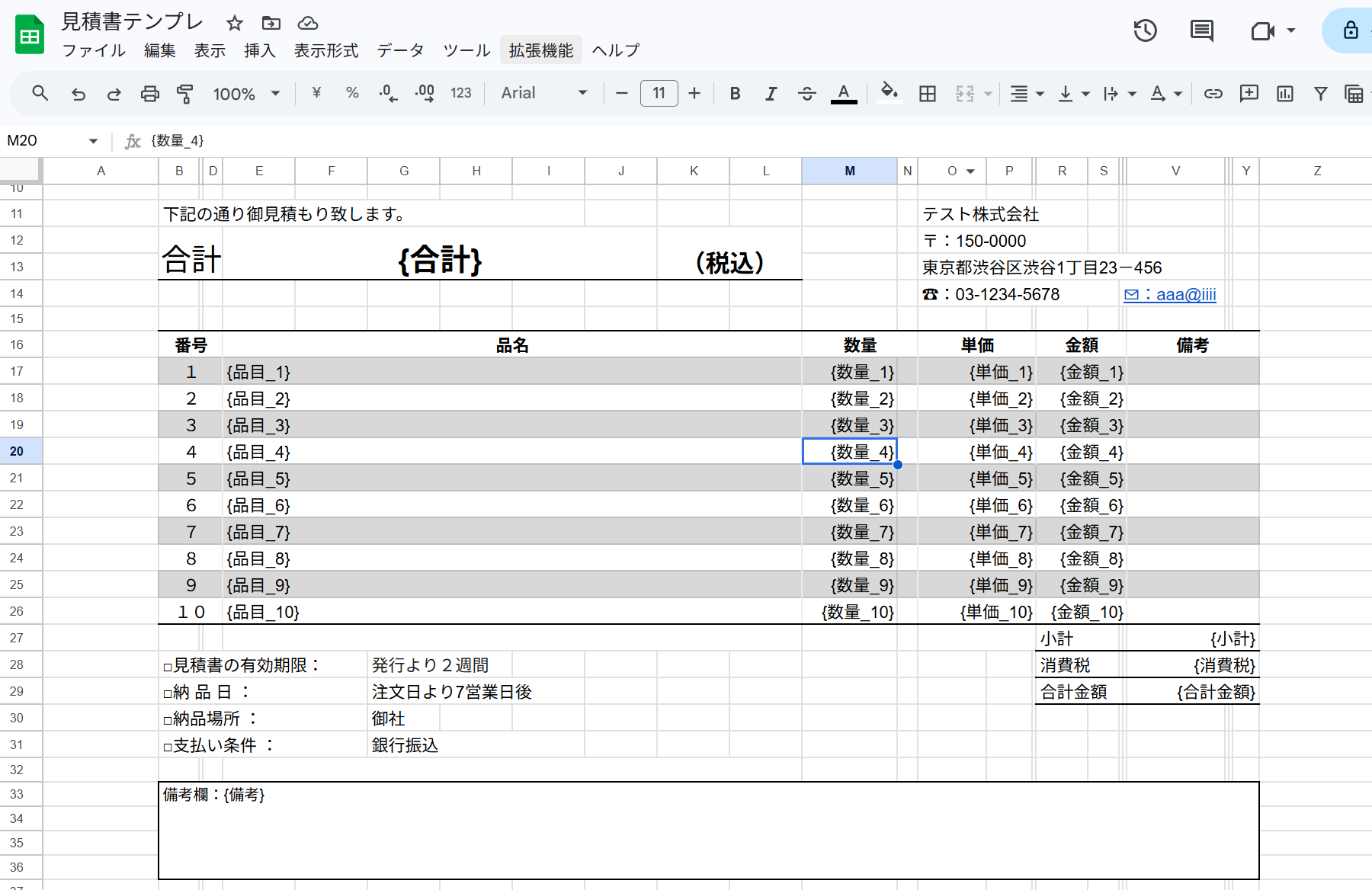Open the 123 number format menu

click(461, 93)
